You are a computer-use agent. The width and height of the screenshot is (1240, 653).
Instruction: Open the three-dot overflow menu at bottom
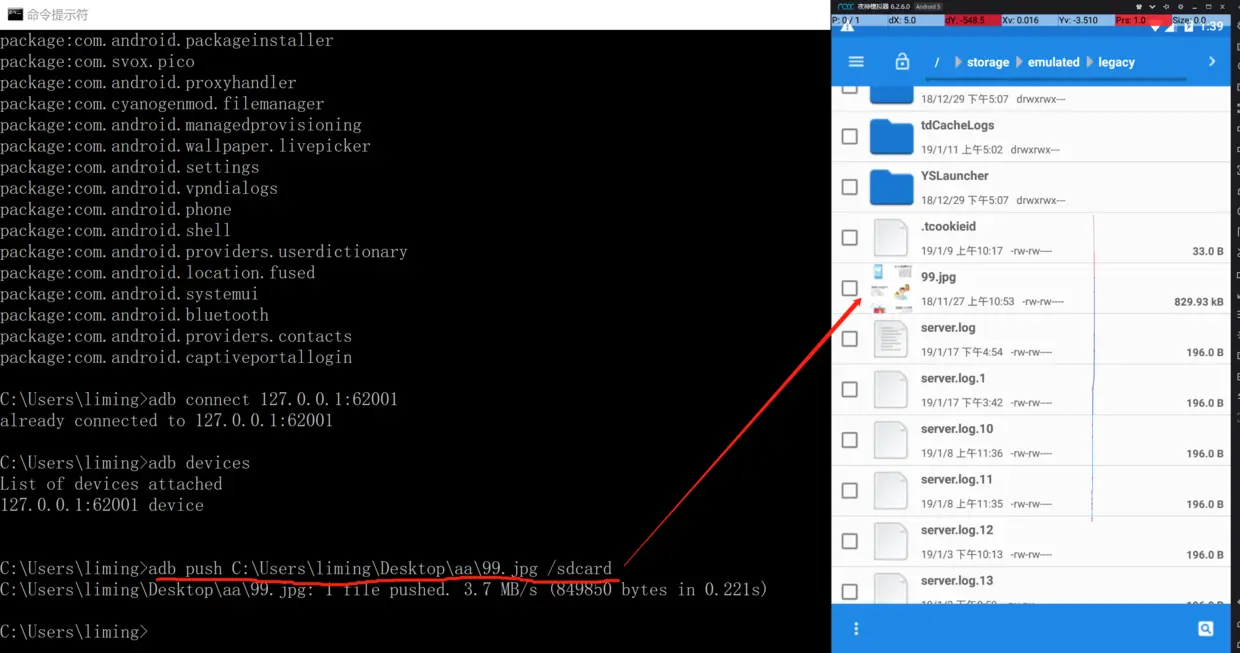coord(856,629)
